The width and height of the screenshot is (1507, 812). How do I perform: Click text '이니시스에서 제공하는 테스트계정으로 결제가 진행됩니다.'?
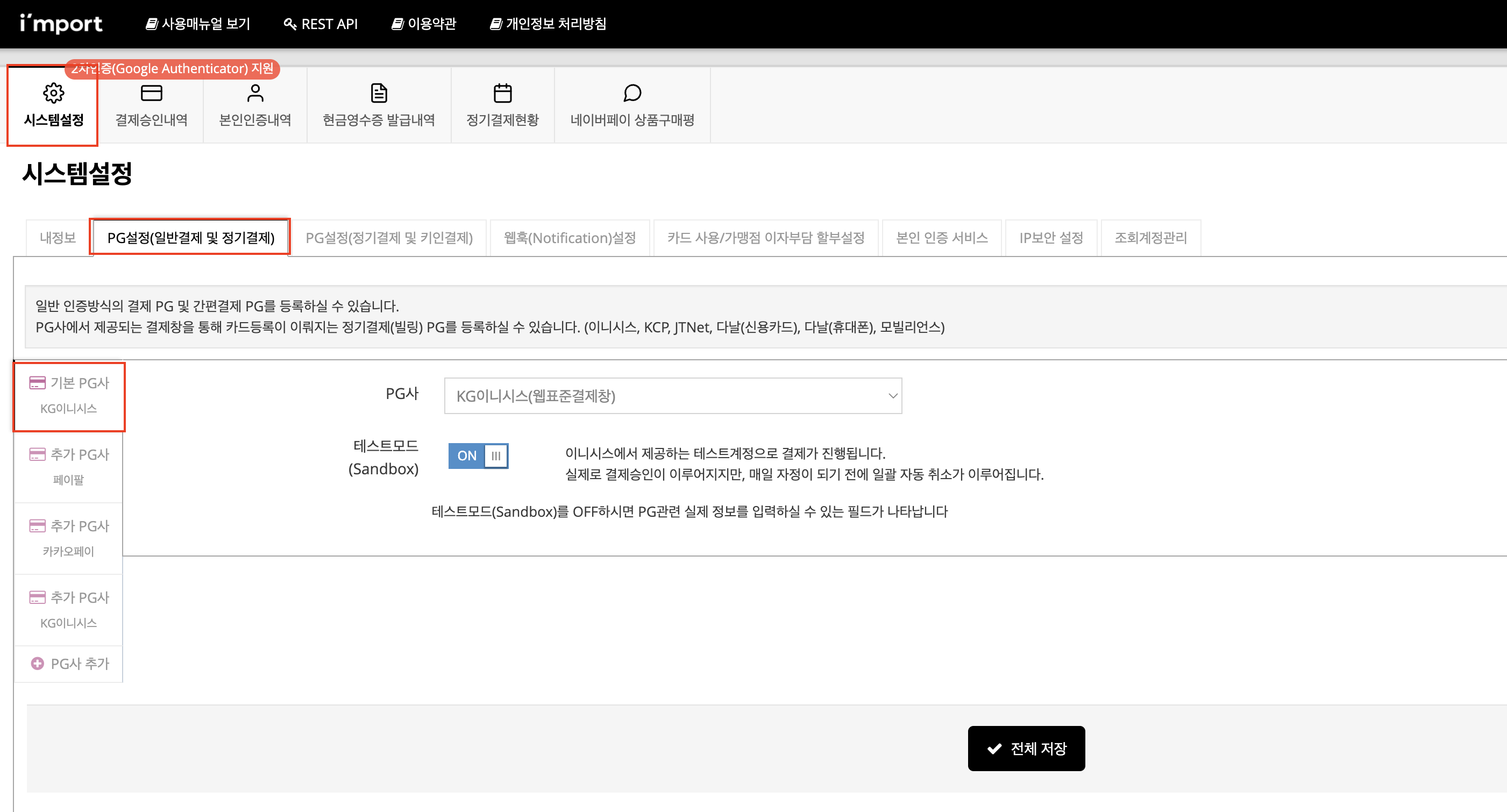tap(726, 453)
